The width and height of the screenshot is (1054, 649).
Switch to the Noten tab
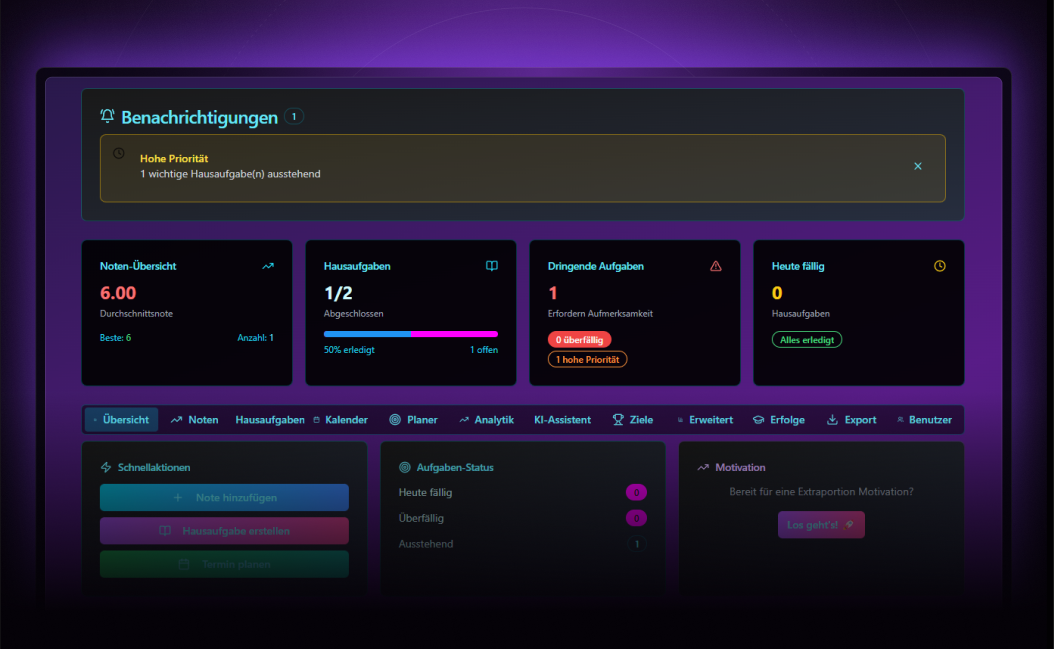pos(194,419)
